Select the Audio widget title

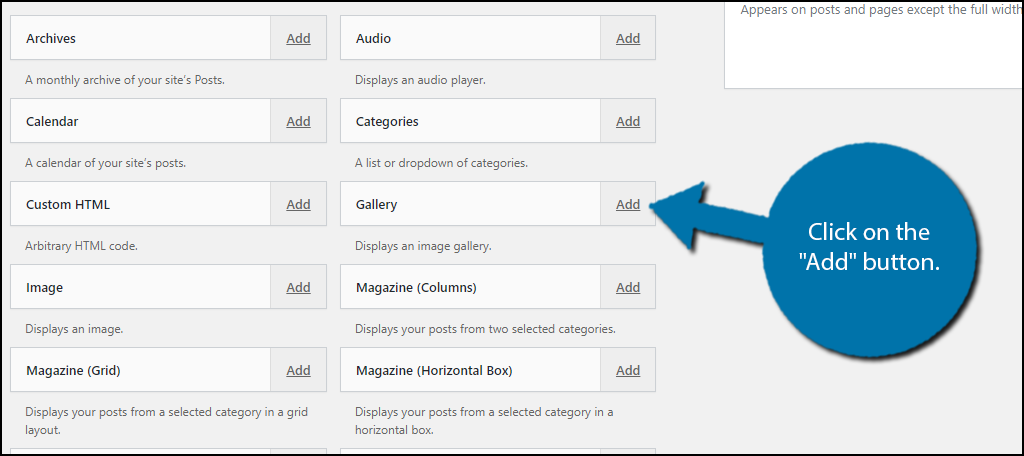pyautogui.click(x=374, y=39)
